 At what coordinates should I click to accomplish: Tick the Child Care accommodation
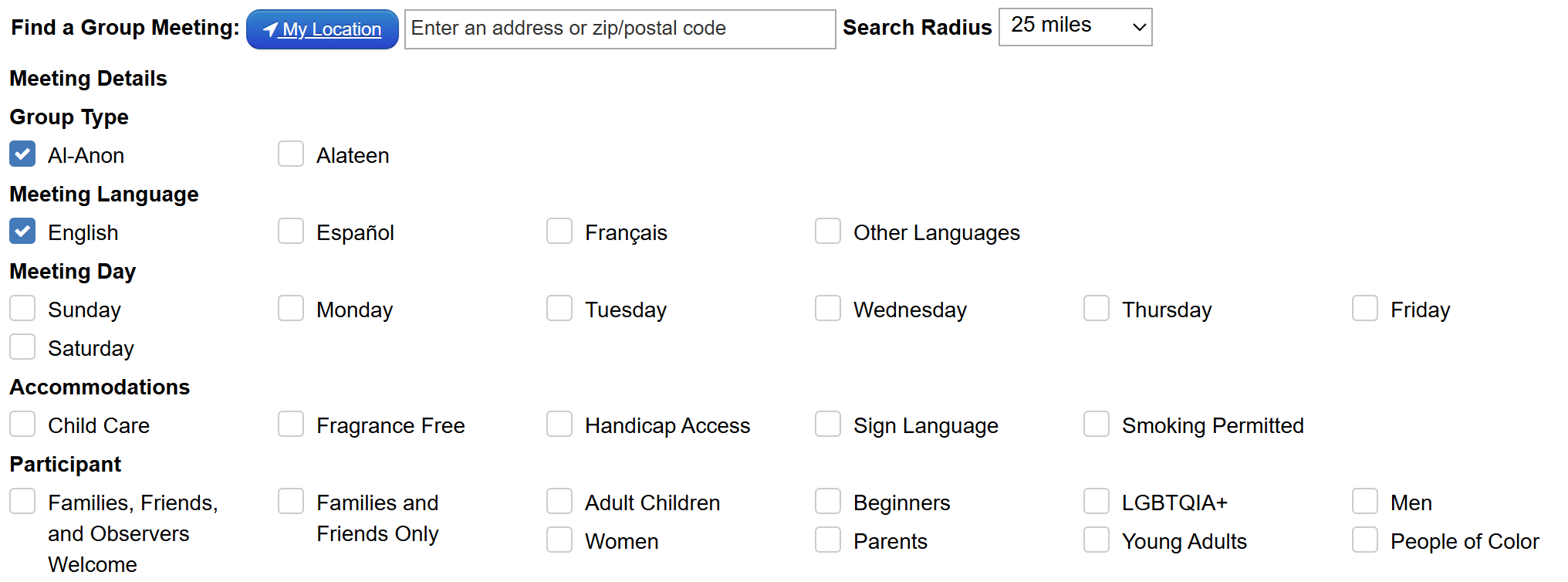[22, 425]
